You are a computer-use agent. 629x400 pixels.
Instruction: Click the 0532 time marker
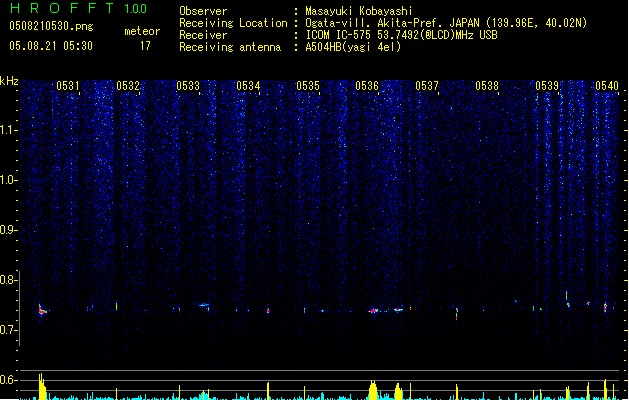[128, 86]
